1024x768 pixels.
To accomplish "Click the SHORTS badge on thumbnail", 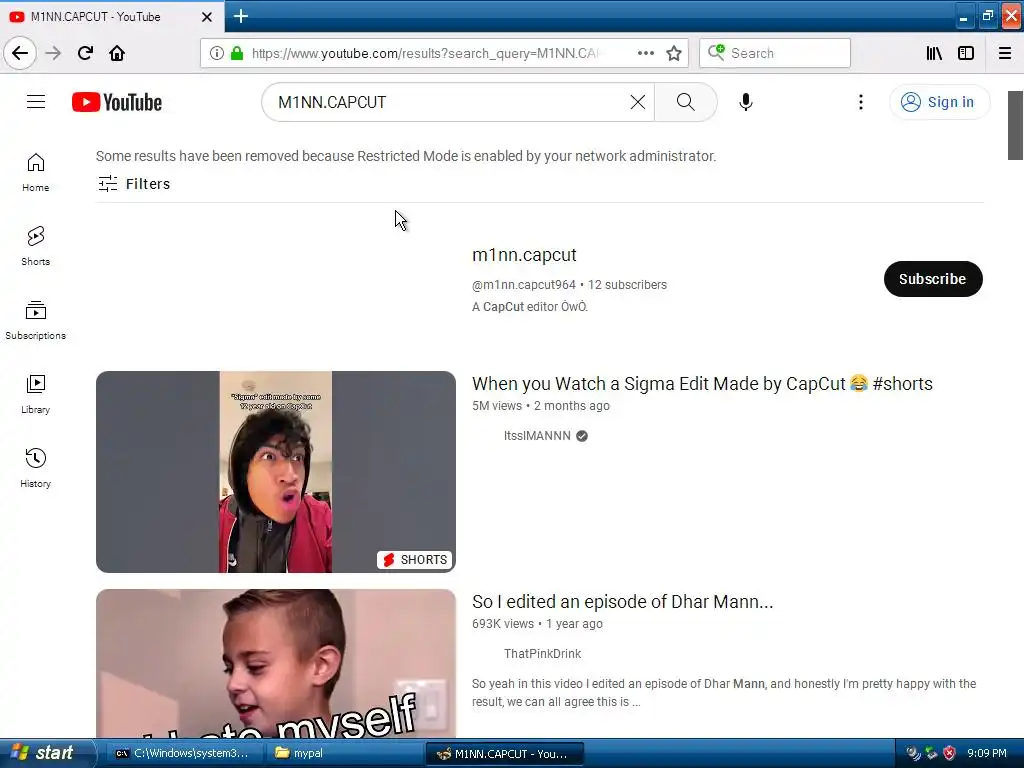I will click(415, 560).
